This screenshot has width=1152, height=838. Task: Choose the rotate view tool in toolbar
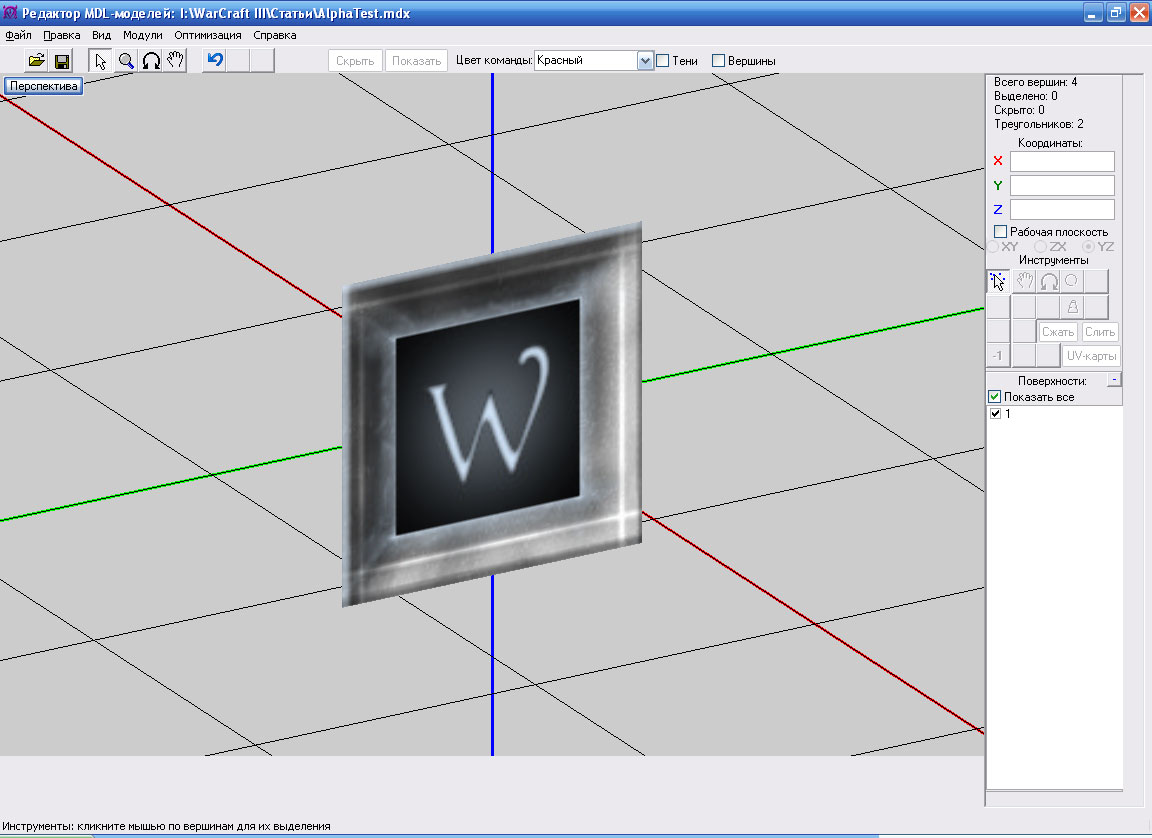[x=151, y=61]
